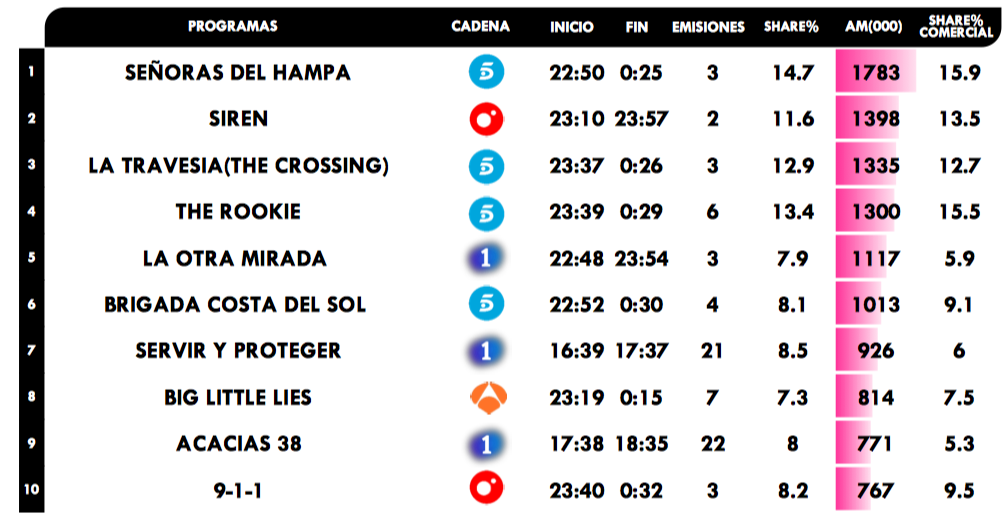Click the AM(000) column header

pos(873,27)
